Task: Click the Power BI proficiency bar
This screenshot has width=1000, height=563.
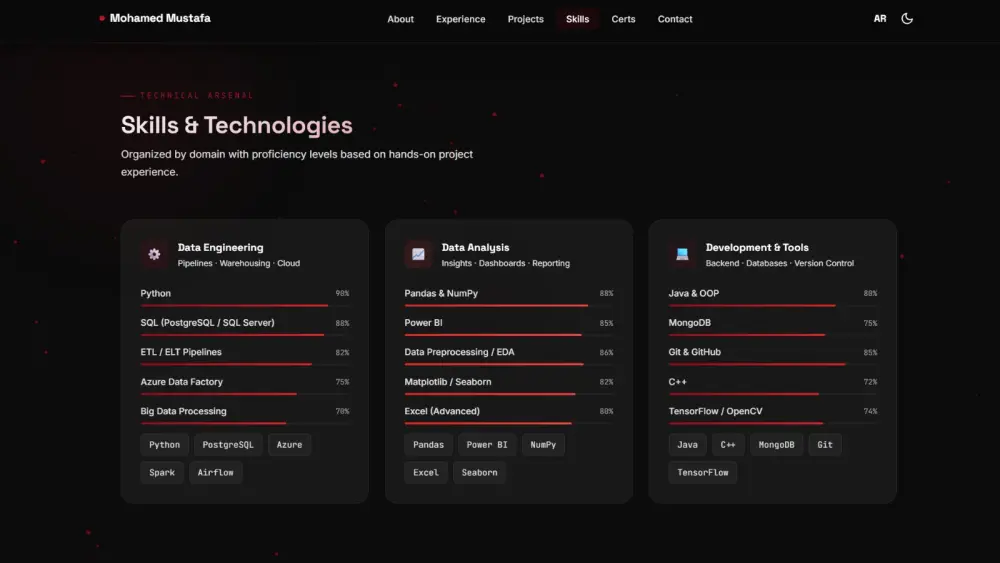Action: (508, 335)
